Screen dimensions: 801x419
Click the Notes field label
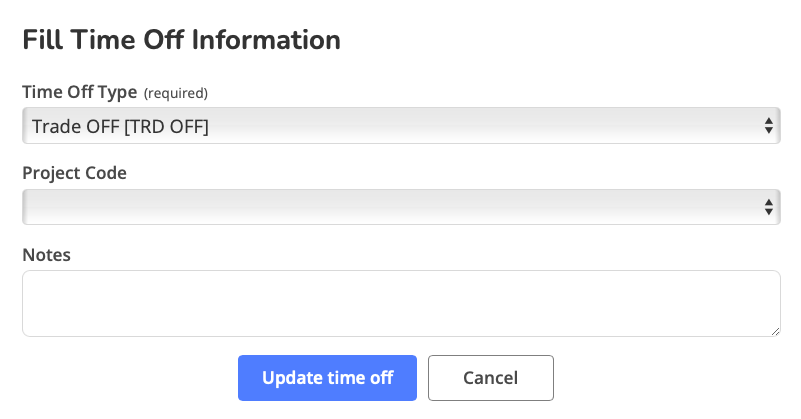tap(46, 254)
